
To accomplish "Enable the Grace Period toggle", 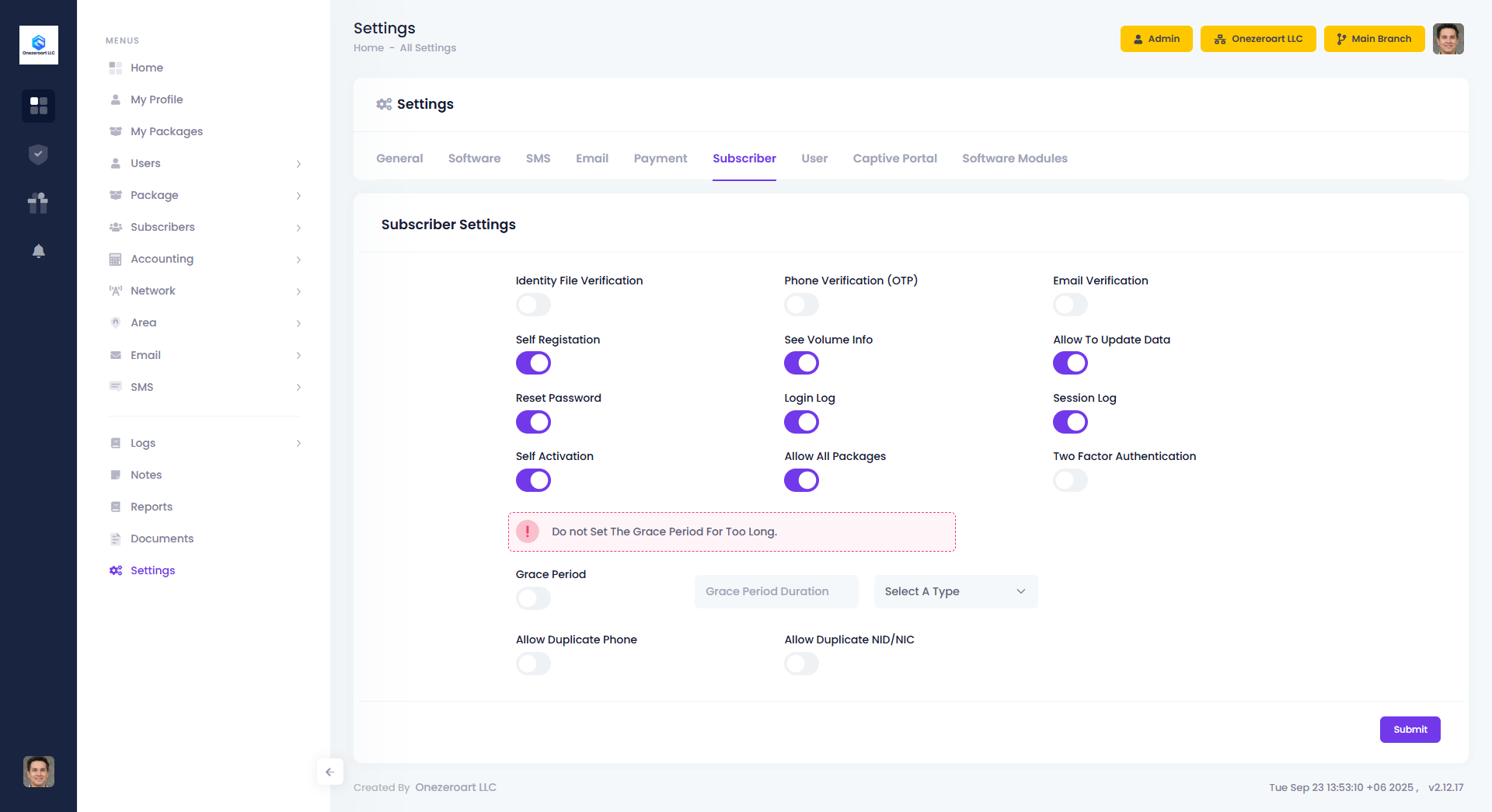I will [533, 598].
